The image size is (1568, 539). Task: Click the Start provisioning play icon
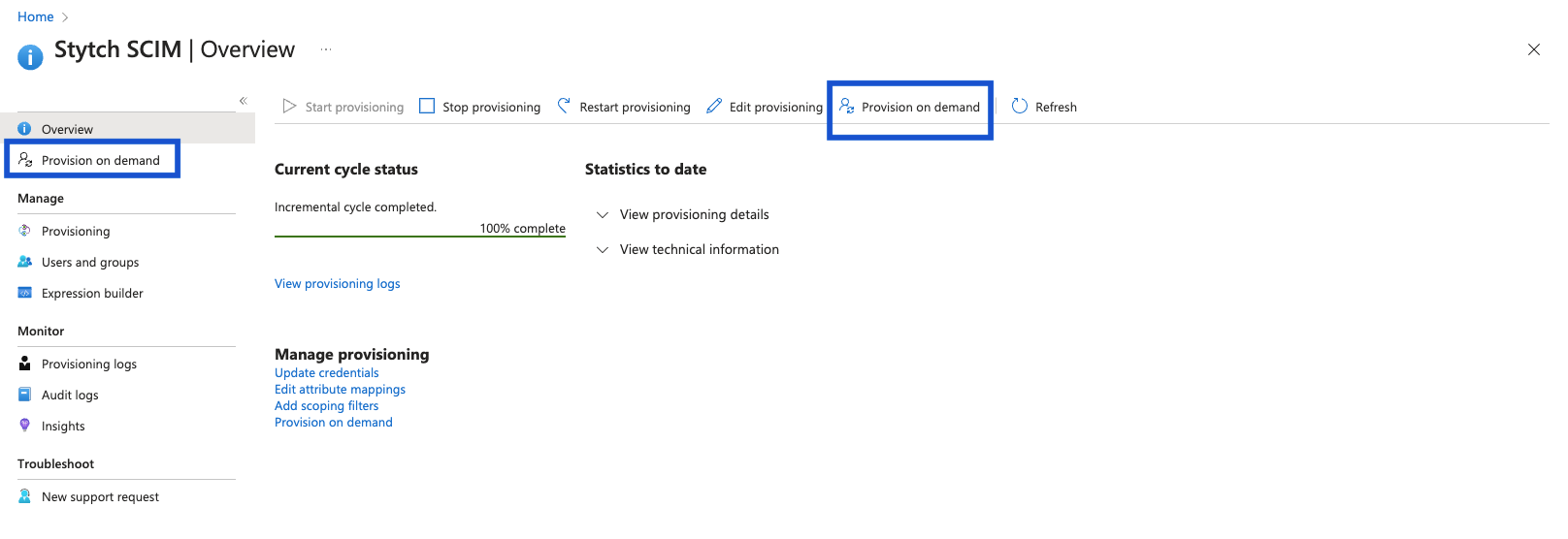coord(289,106)
